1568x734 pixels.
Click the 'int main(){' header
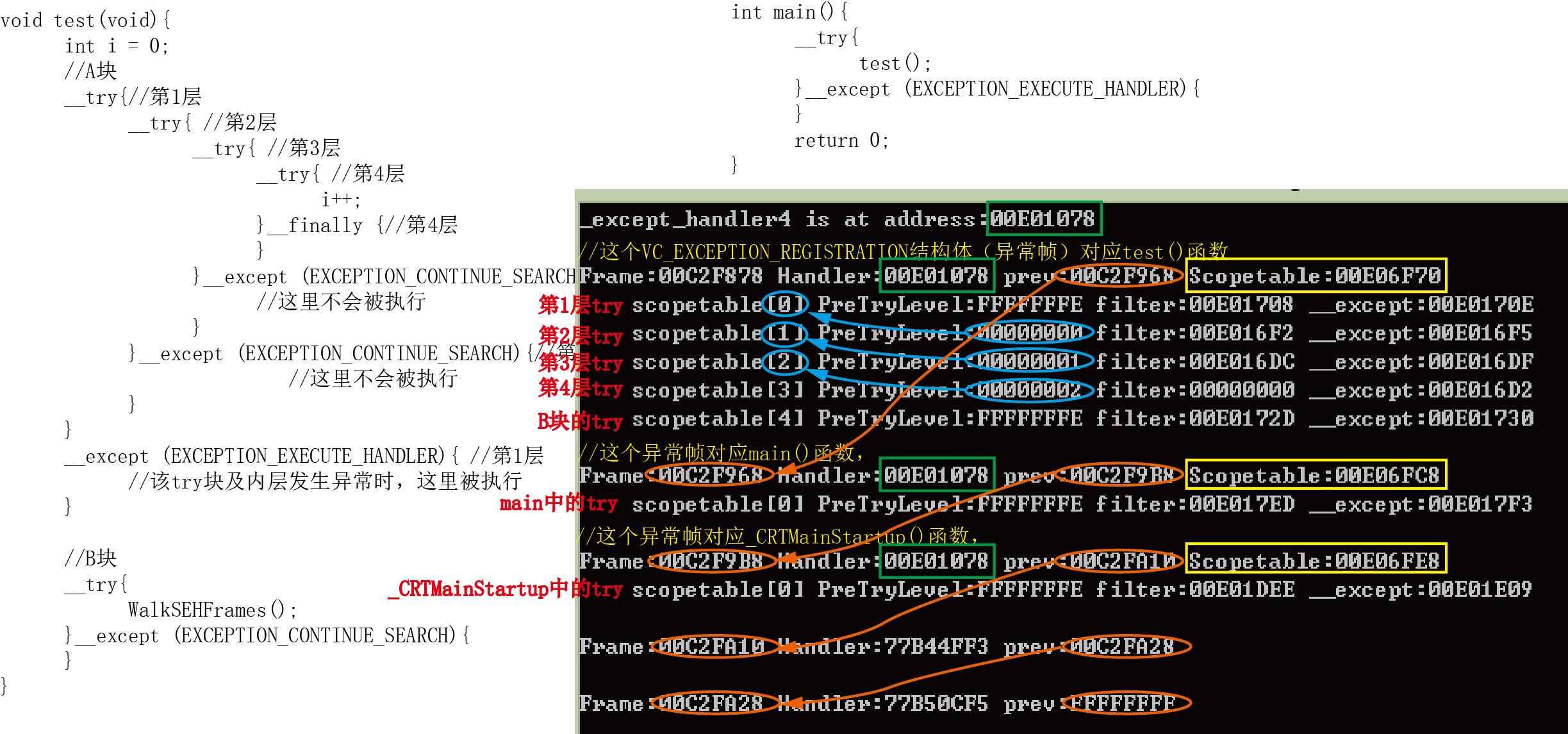click(790, 12)
